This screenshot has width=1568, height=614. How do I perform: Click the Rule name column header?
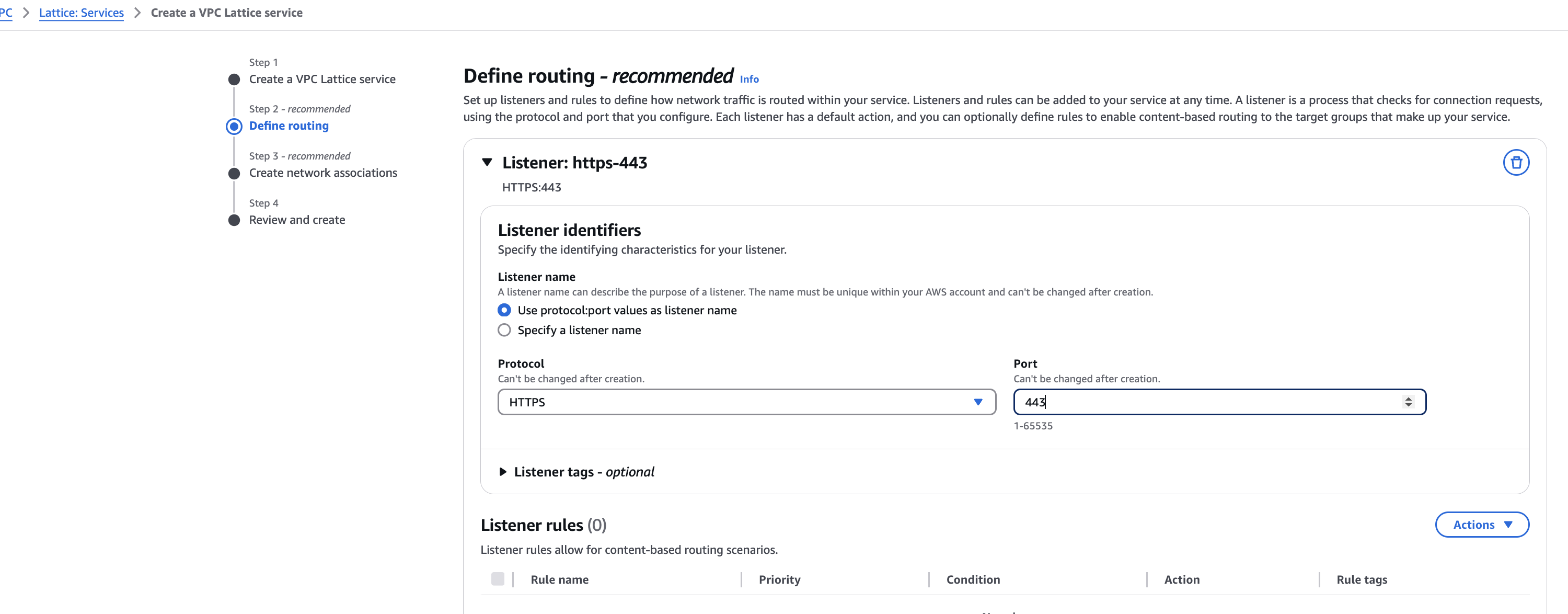point(559,579)
